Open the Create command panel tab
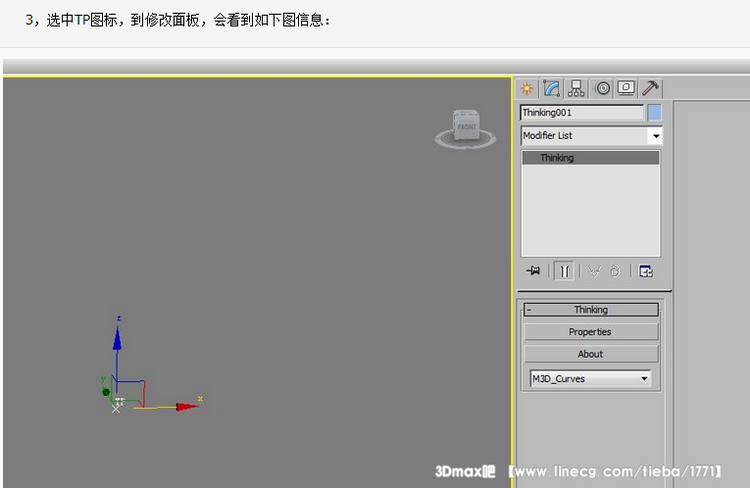The width and height of the screenshot is (750, 488). [x=527, y=89]
